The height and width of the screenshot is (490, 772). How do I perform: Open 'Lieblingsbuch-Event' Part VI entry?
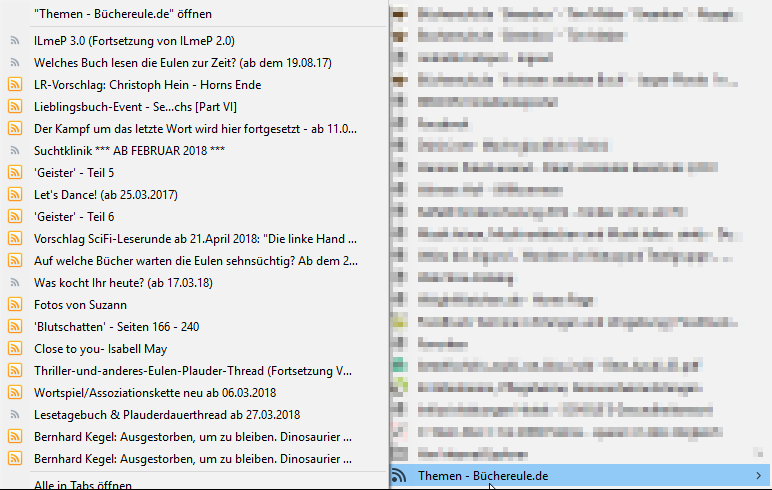tap(135, 107)
